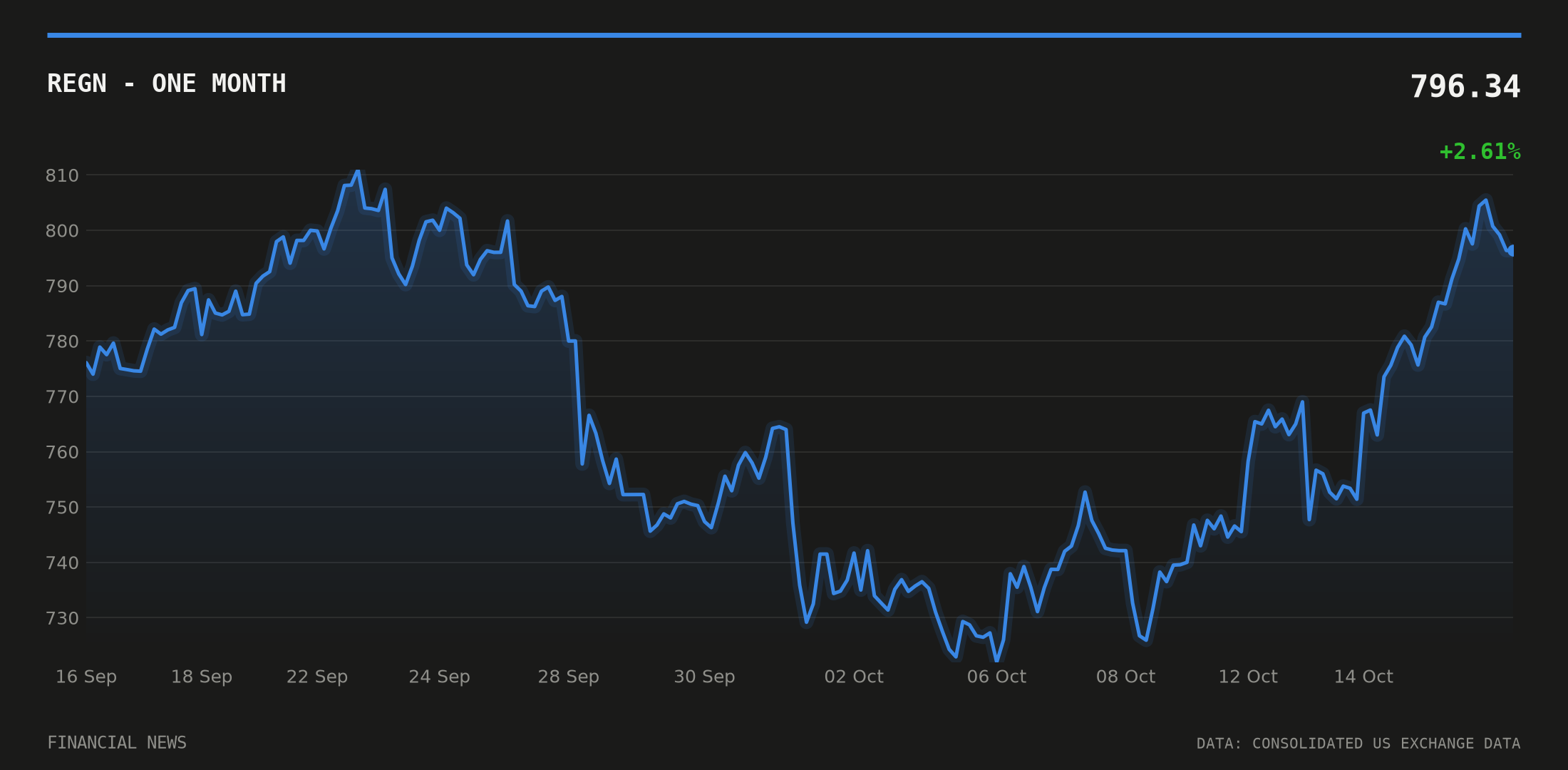This screenshot has width=1568, height=770.
Task: Click the 790 y-axis label
Action: (62, 287)
